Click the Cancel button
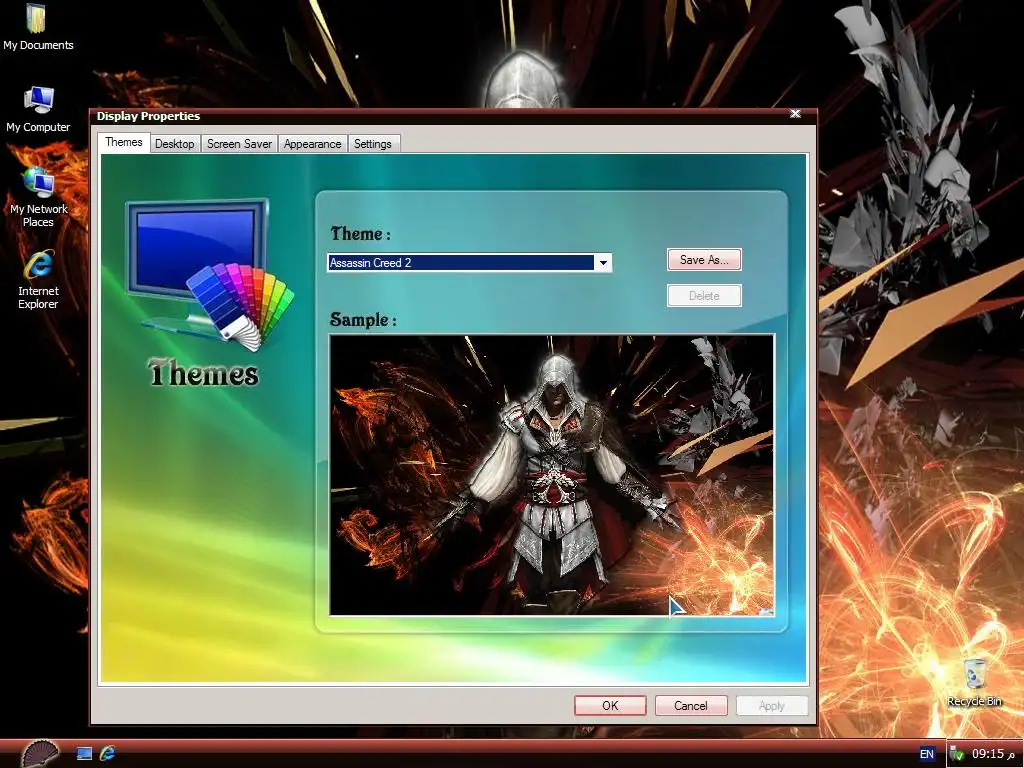Image resolution: width=1024 pixels, height=768 pixels. tap(691, 705)
